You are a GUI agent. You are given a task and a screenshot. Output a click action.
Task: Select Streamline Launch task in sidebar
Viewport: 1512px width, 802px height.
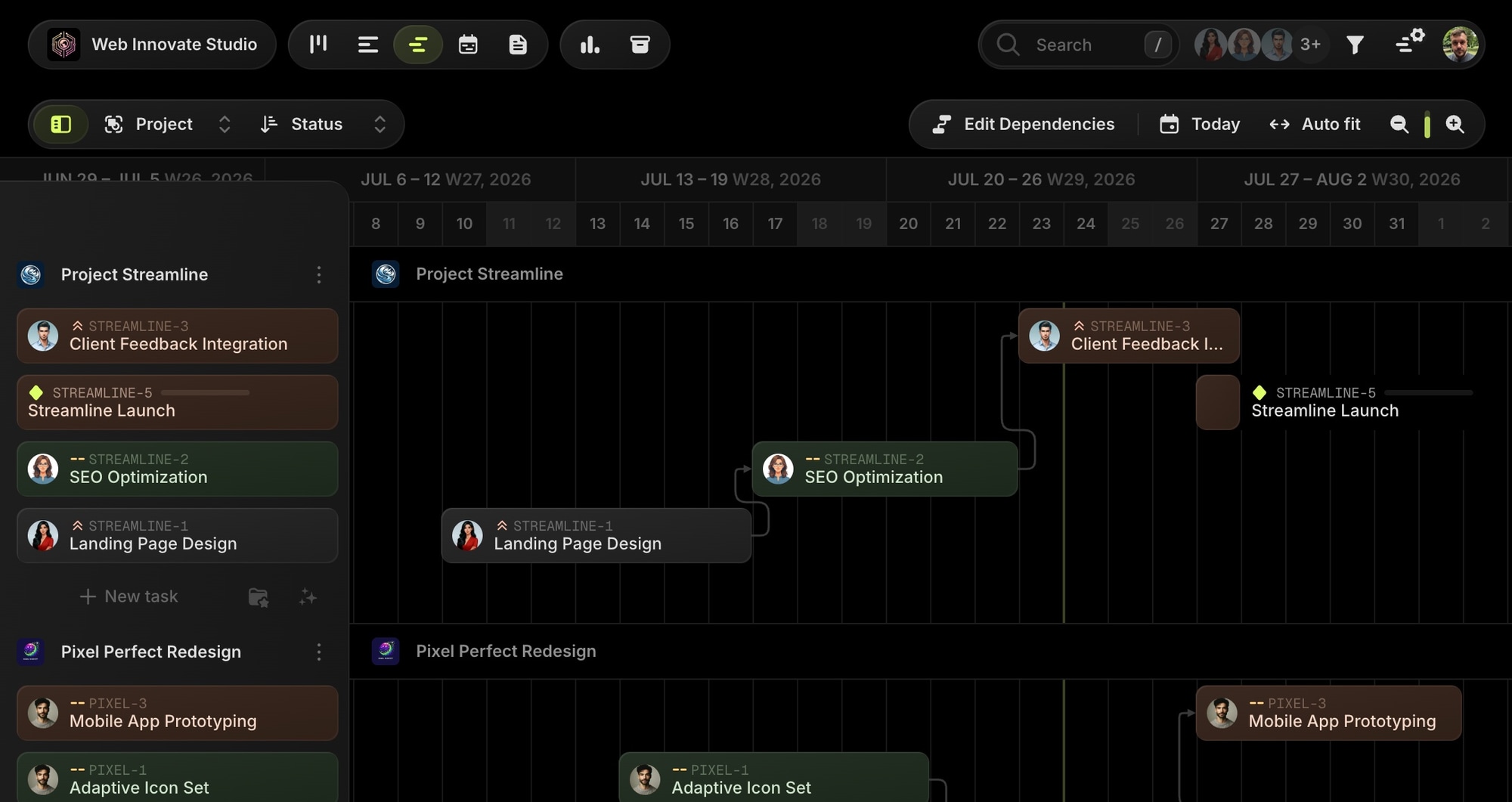pyautogui.click(x=178, y=402)
